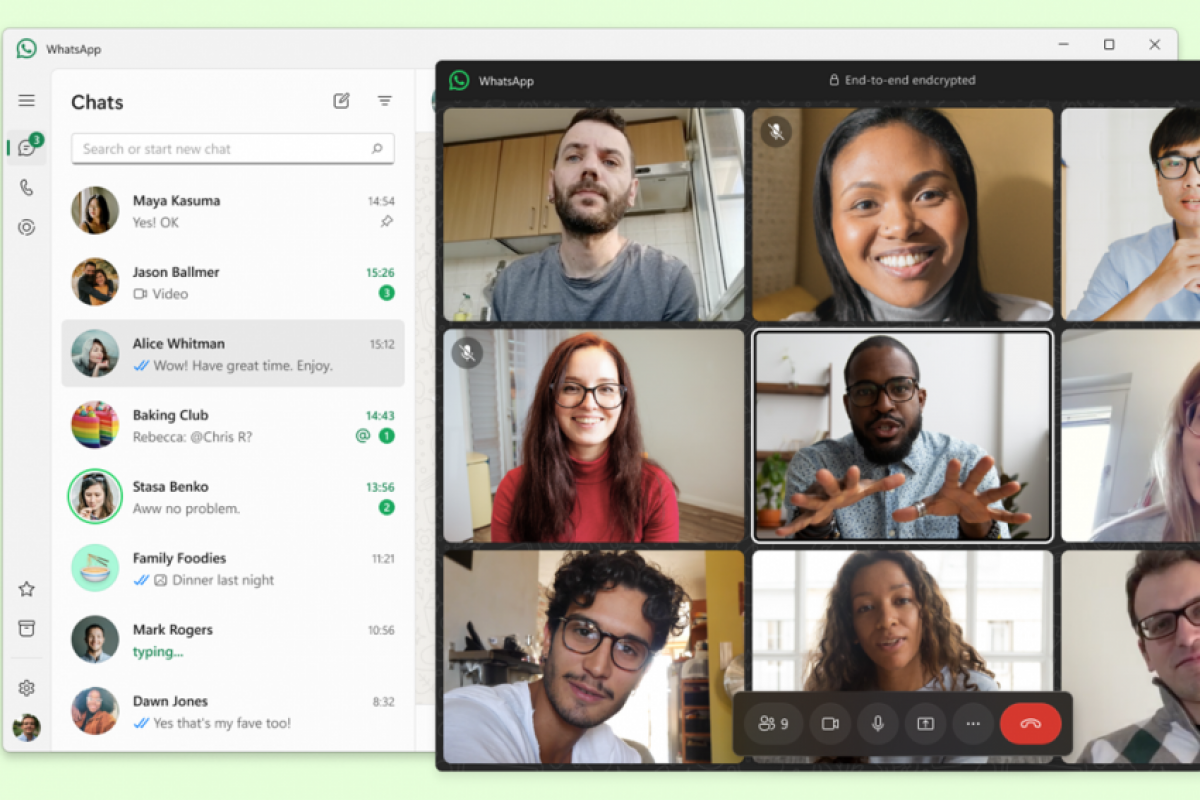1200x800 pixels.
Task: Open Starred messages in the sidebar
Action: (x=27, y=589)
